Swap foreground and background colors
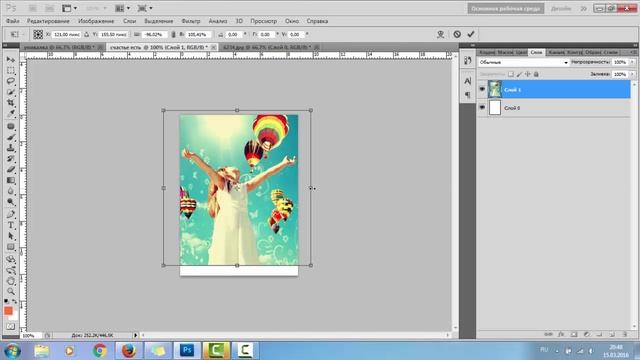640x360 pixels. pyautogui.click(x=14, y=301)
